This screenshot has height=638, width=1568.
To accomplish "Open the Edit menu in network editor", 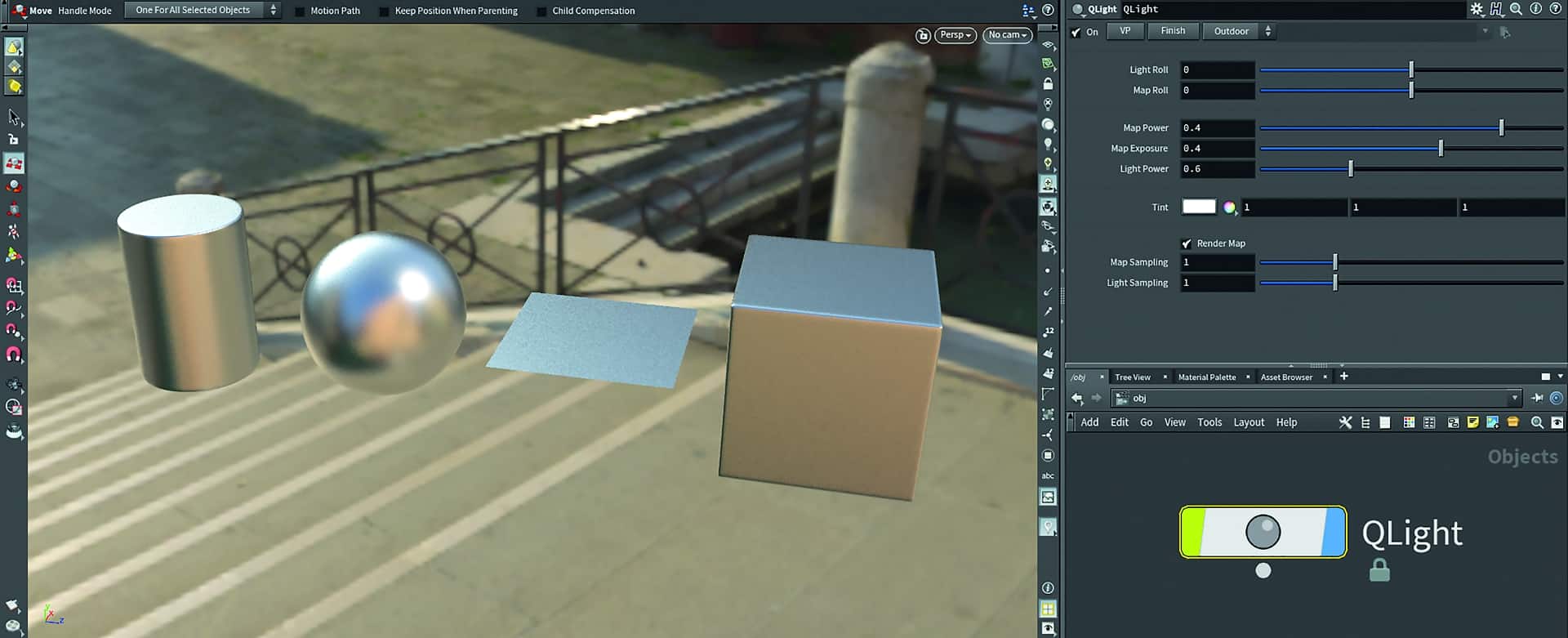I will (x=1120, y=422).
